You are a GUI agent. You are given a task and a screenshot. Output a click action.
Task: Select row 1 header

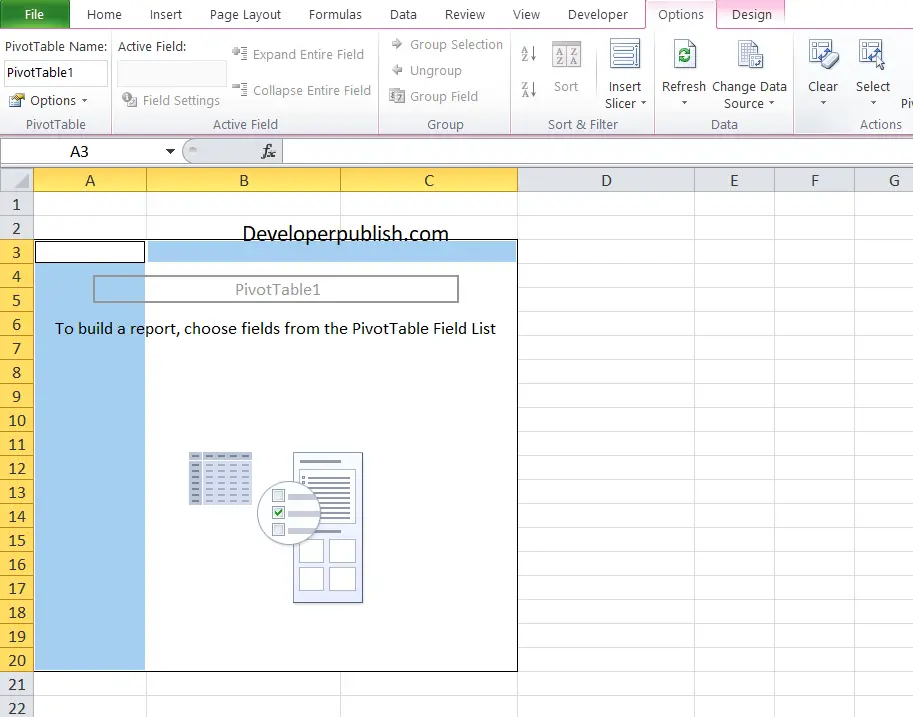(x=17, y=204)
